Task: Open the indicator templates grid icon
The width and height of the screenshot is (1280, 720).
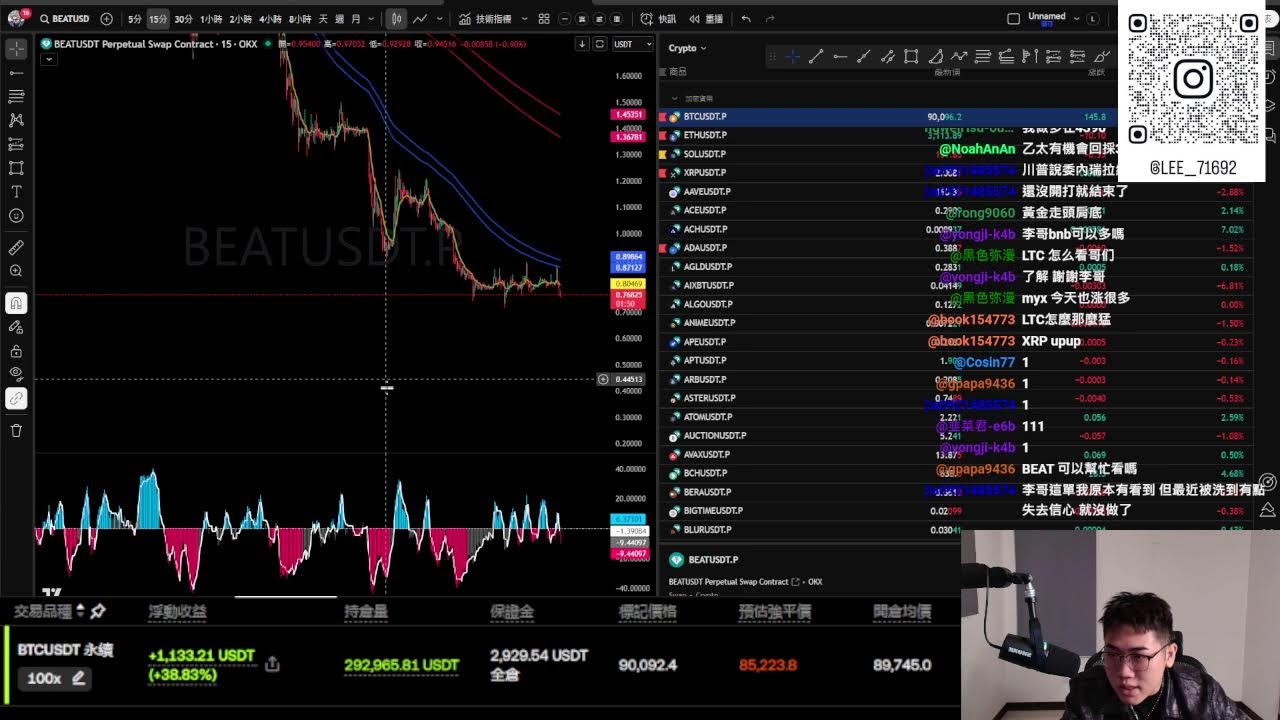Action: point(544,19)
